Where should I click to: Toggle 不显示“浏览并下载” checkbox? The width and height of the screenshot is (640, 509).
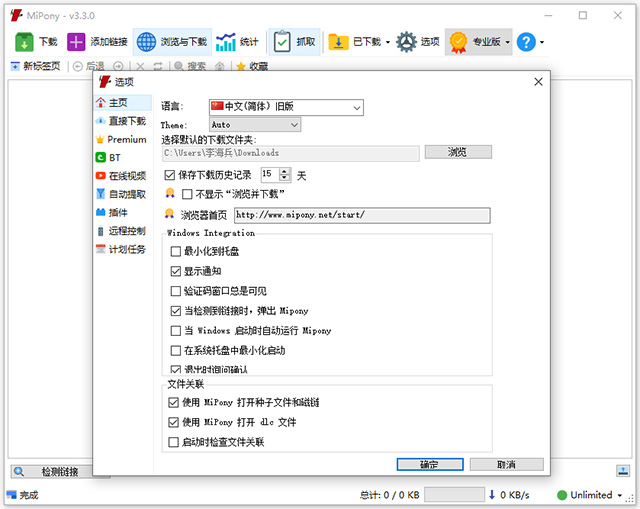click(x=187, y=194)
